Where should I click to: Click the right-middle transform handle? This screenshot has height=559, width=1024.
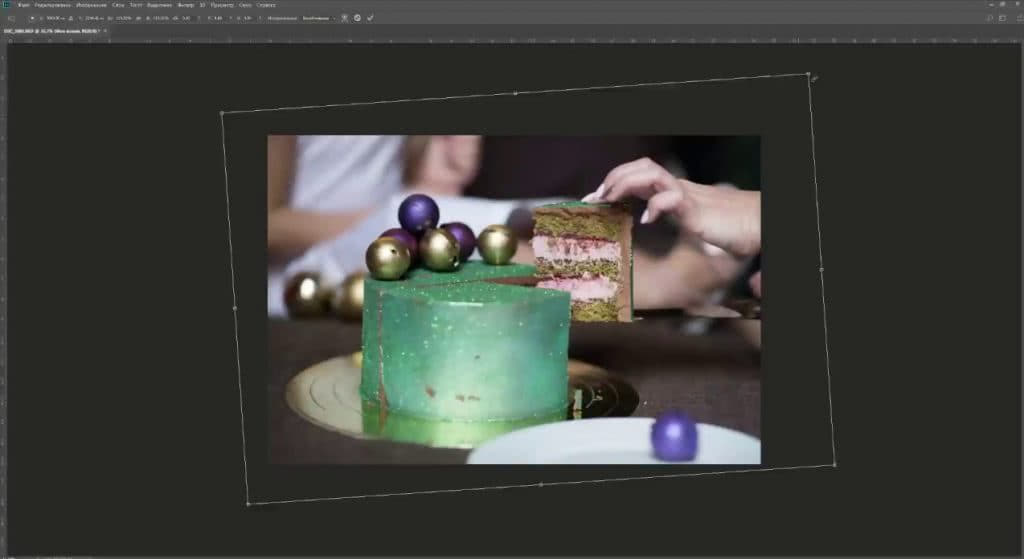821,269
